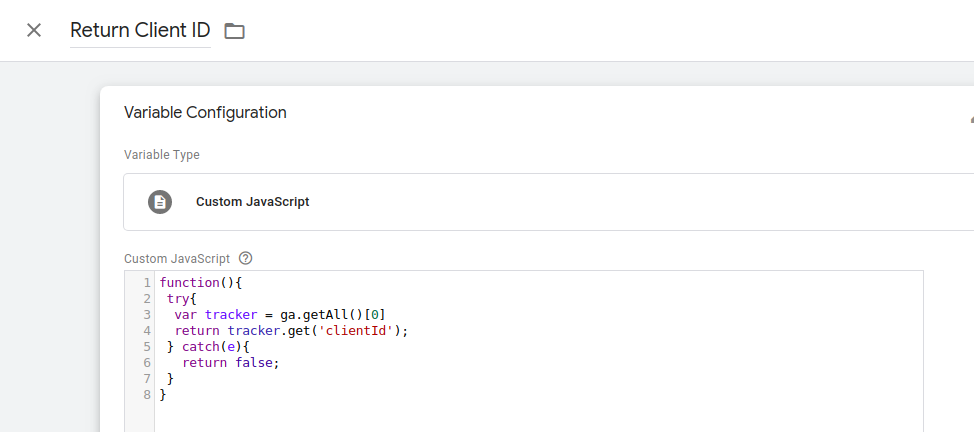Click the Variable Configuration heading

click(x=205, y=113)
